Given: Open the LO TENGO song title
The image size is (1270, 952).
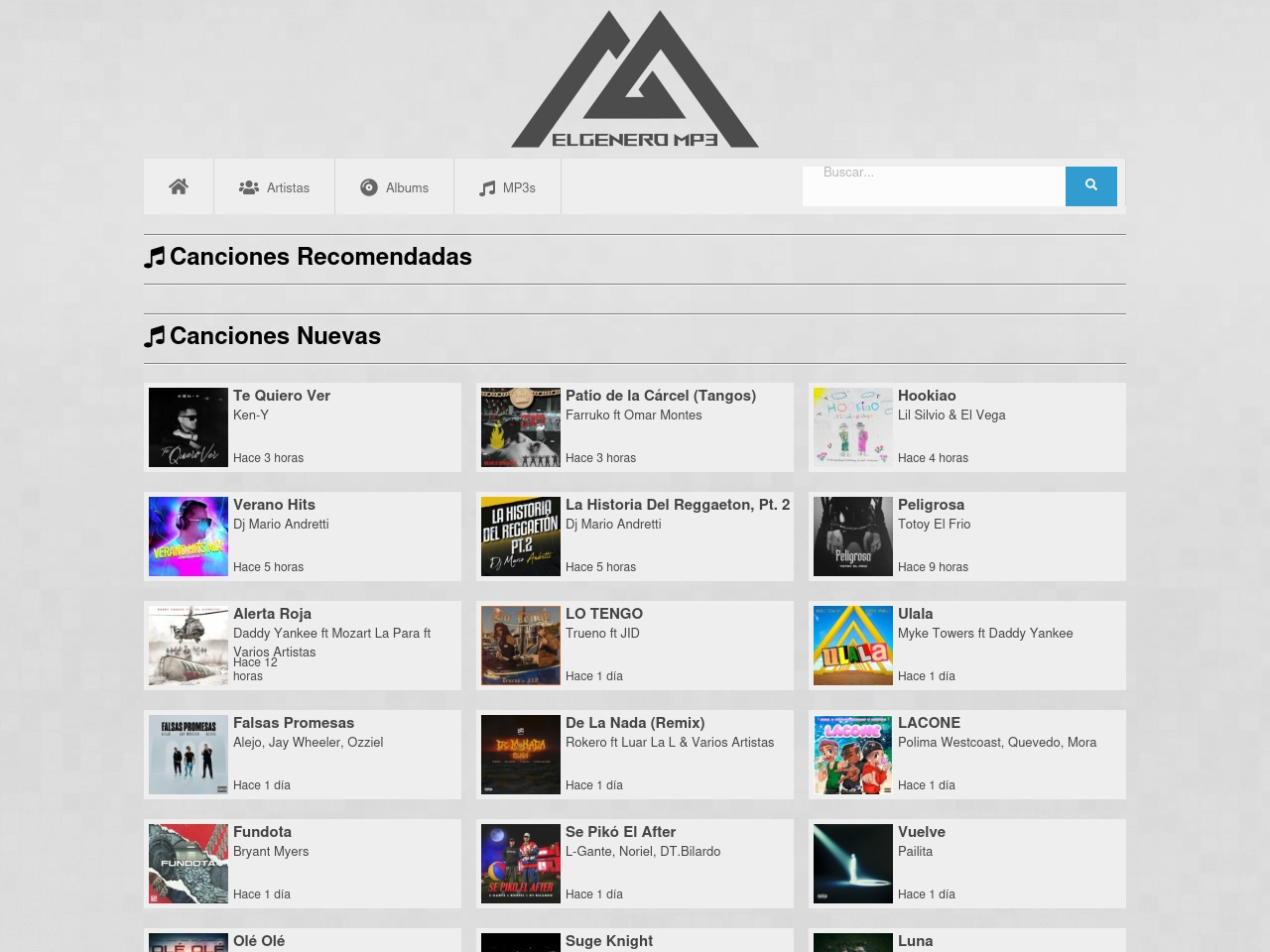Looking at the screenshot, I should click(x=604, y=614).
